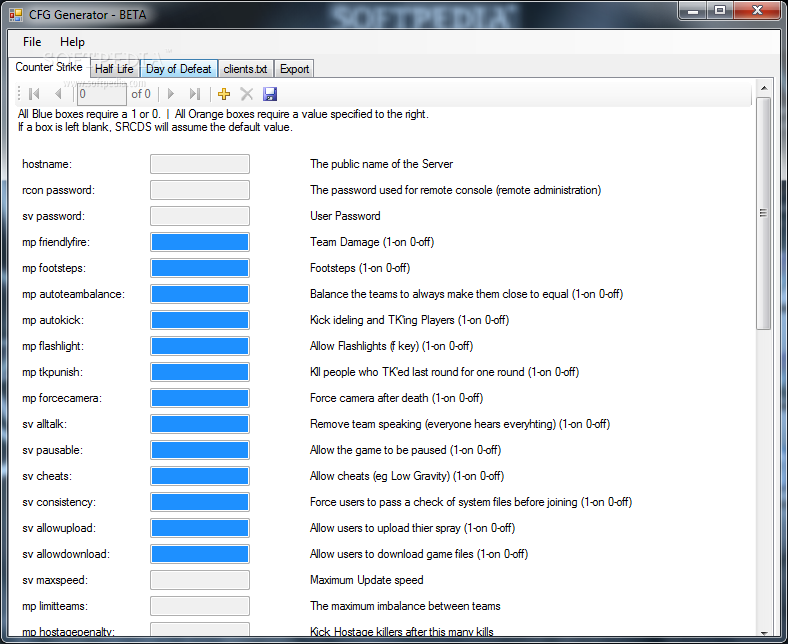Open the Export tab
The image size is (788, 644).
point(294,69)
